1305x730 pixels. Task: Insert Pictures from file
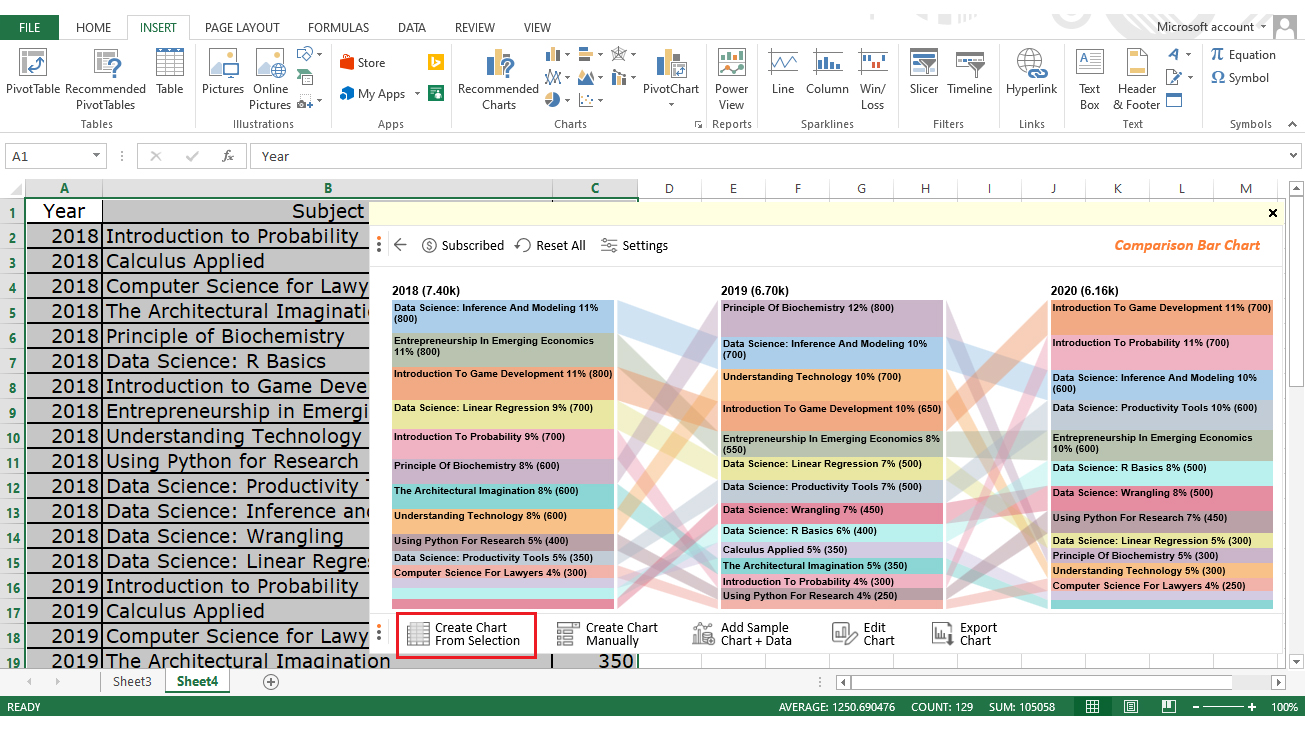point(223,72)
